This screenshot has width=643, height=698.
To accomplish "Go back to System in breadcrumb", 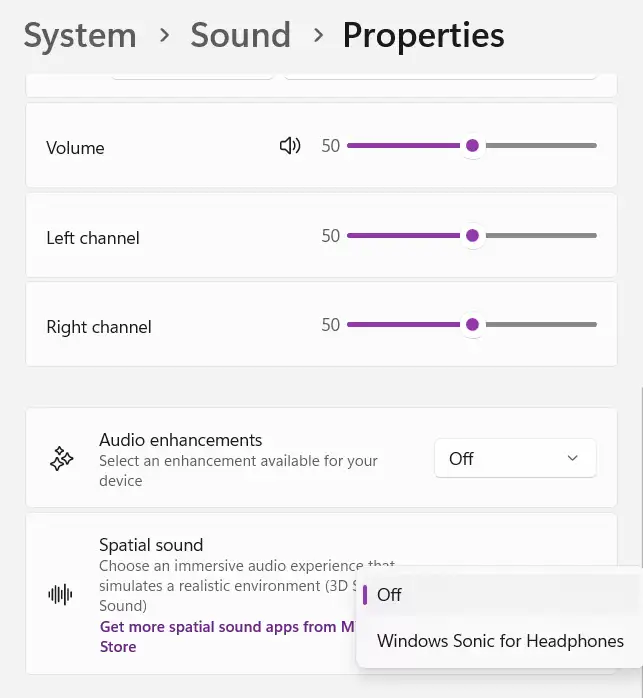I will tap(80, 36).
